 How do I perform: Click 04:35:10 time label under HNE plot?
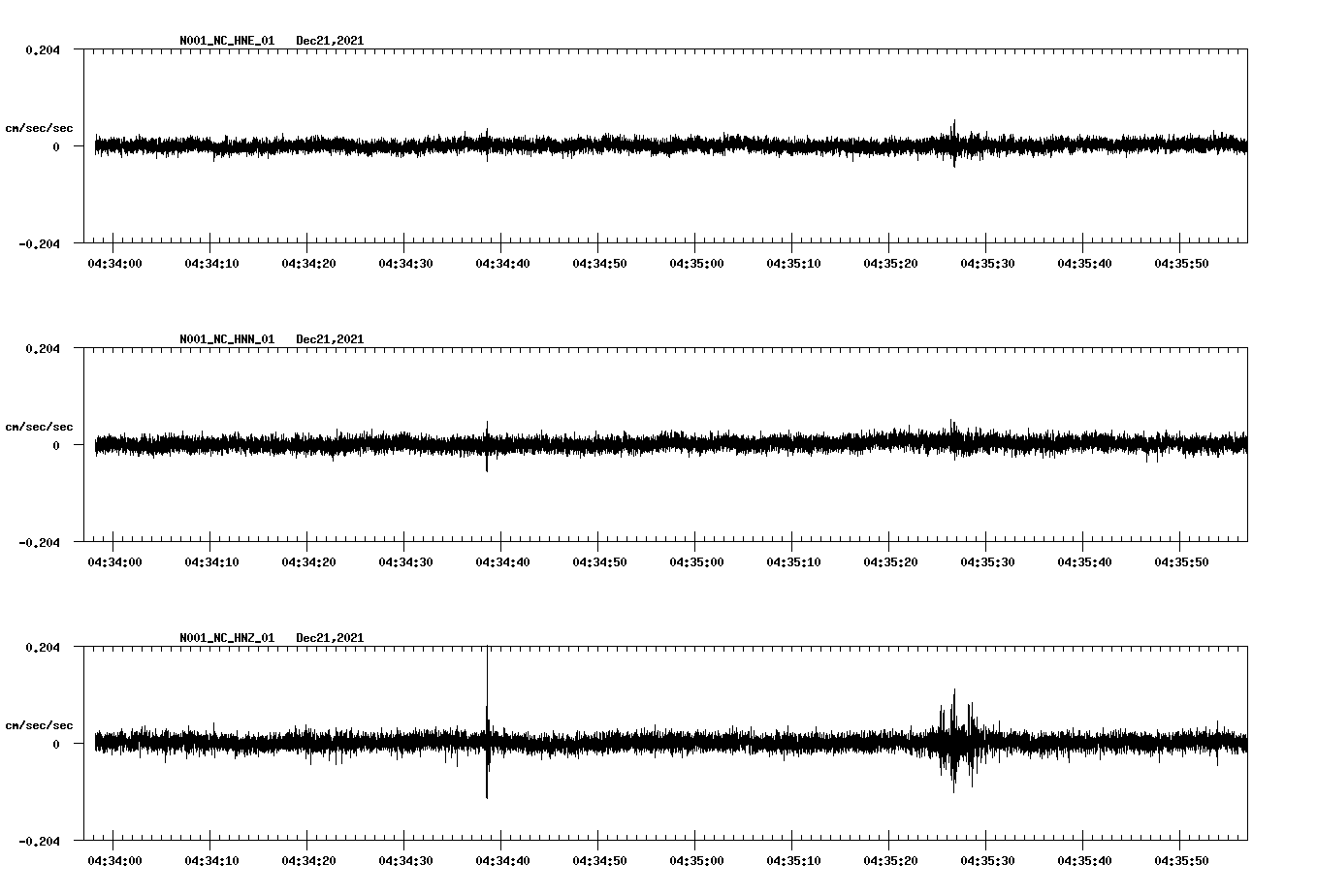(793, 263)
